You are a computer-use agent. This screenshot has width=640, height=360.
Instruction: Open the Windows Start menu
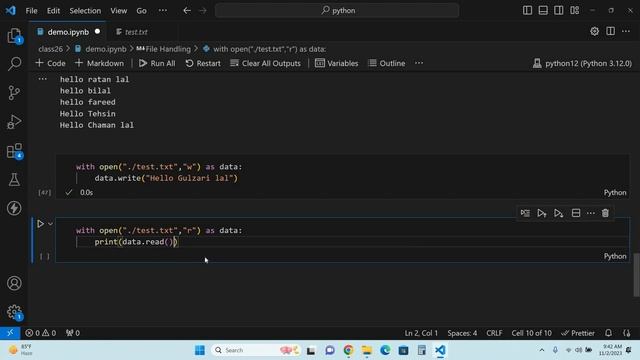200,350
